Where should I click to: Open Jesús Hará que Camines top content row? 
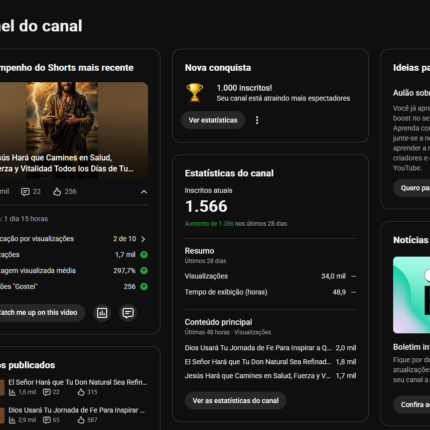(x=270, y=376)
